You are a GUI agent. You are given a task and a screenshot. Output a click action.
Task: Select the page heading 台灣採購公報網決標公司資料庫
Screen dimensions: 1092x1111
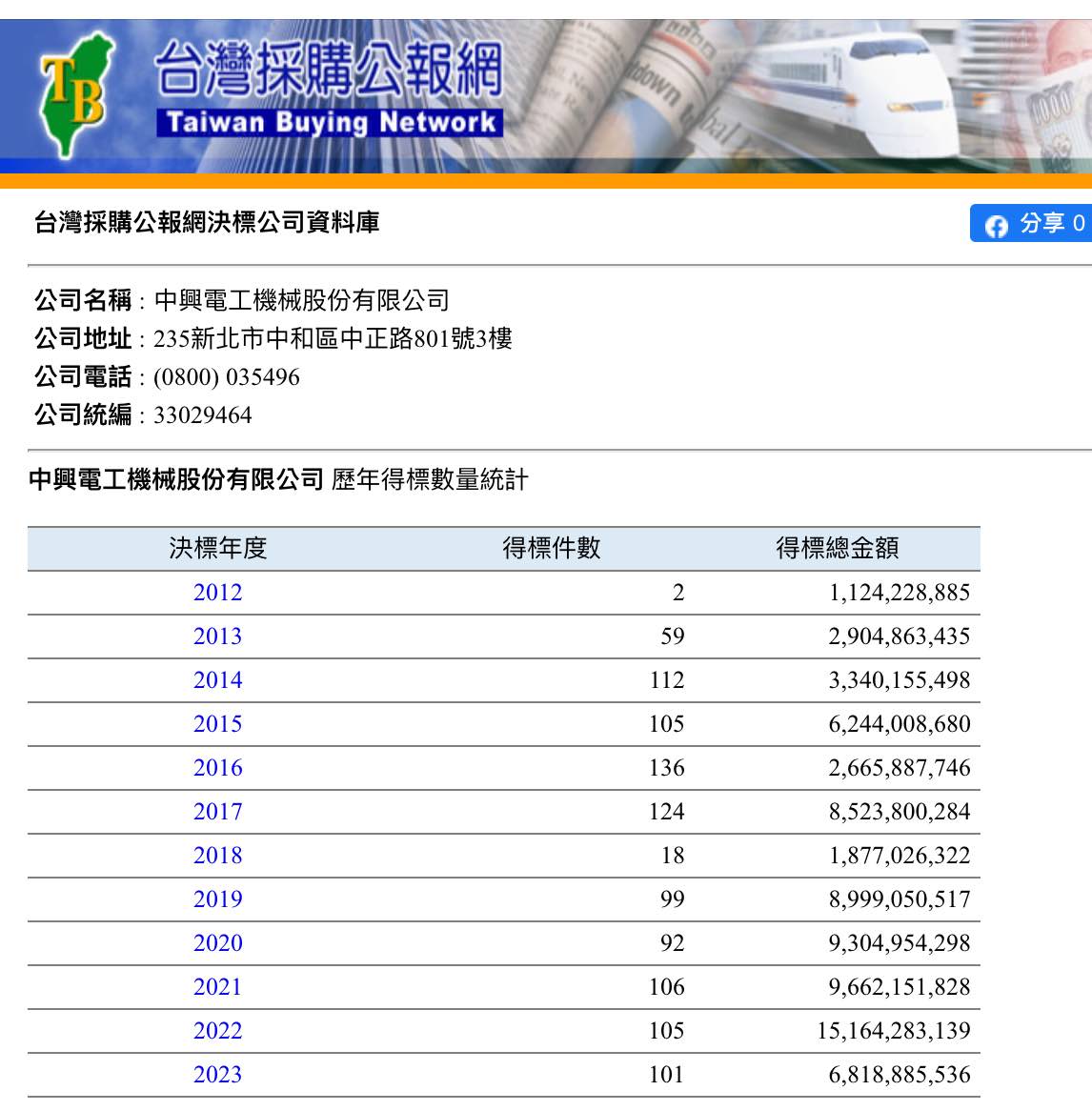(x=207, y=222)
